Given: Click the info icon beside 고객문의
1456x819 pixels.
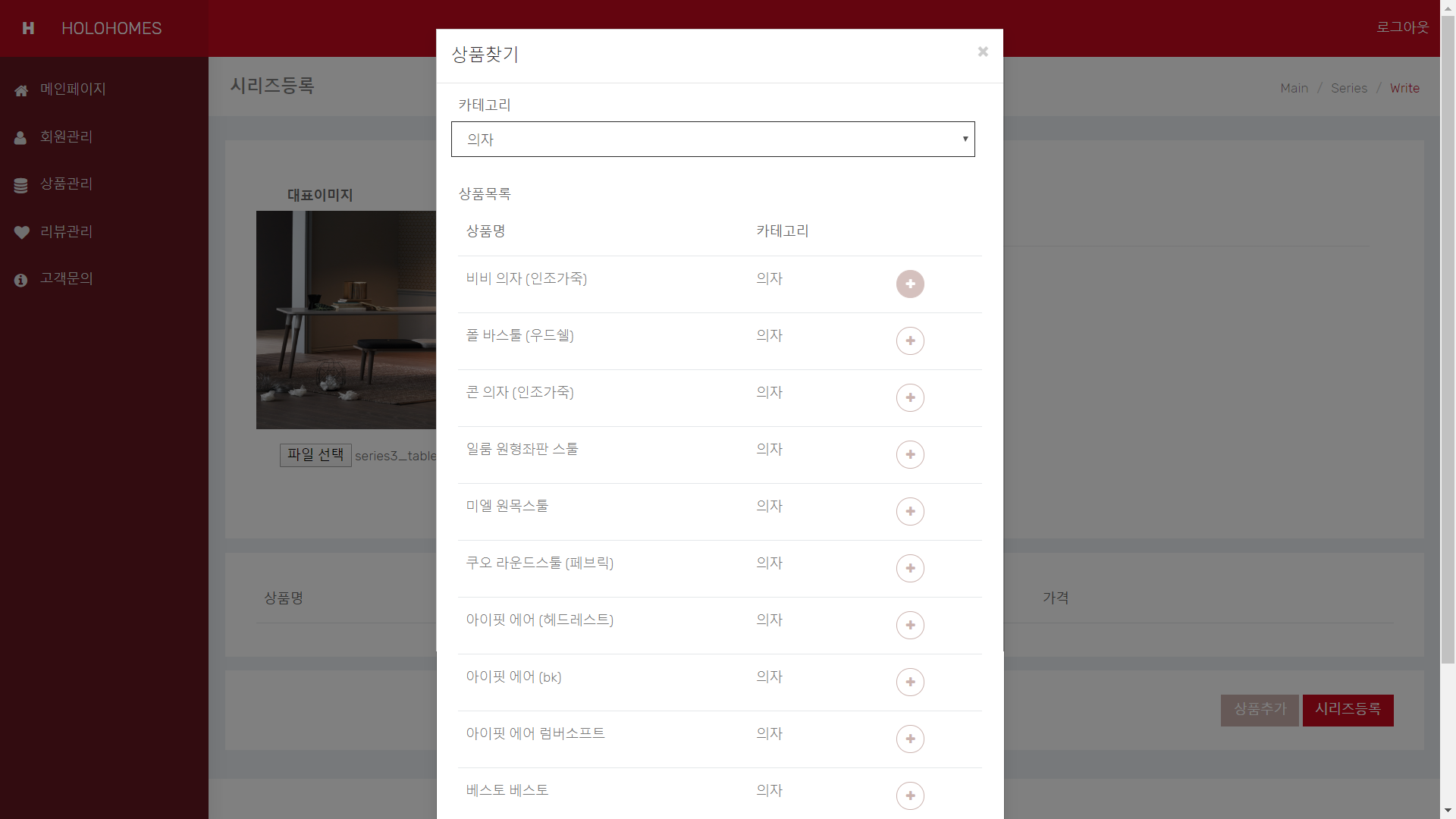Looking at the screenshot, I should pyautogui.click(x=20, y=280).
